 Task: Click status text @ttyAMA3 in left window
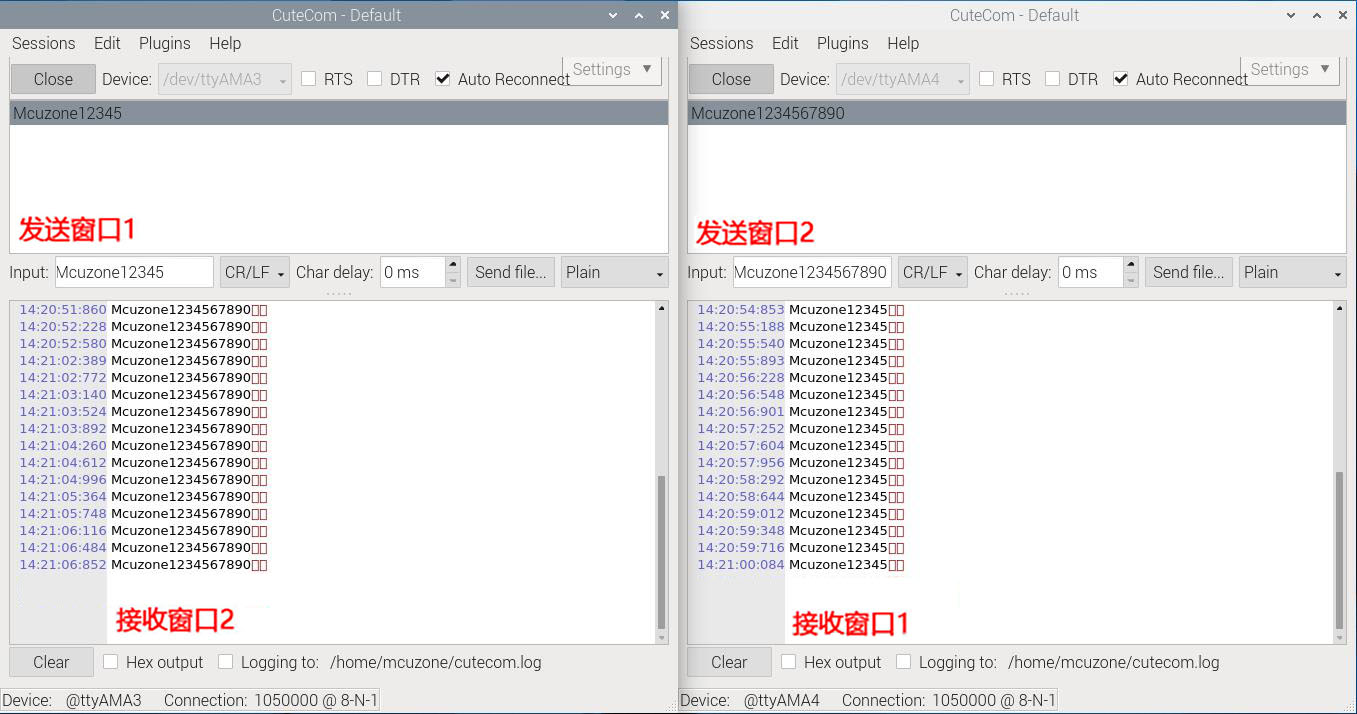104,700
